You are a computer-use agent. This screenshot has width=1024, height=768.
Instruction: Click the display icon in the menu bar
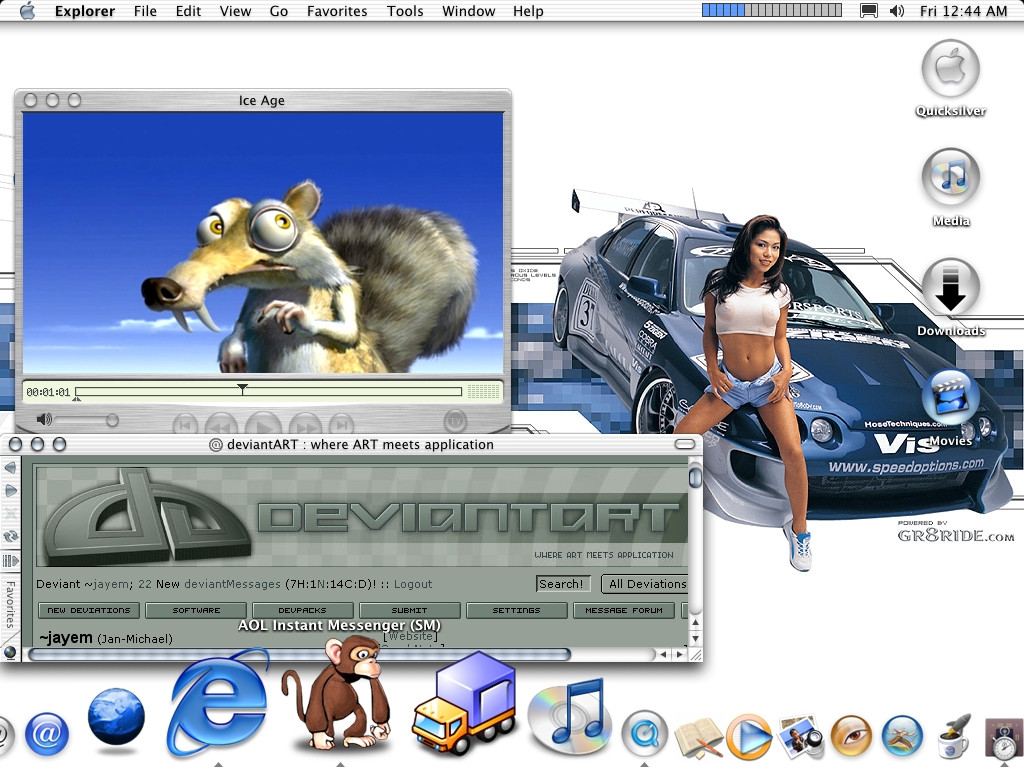click(x=869, y=11)
